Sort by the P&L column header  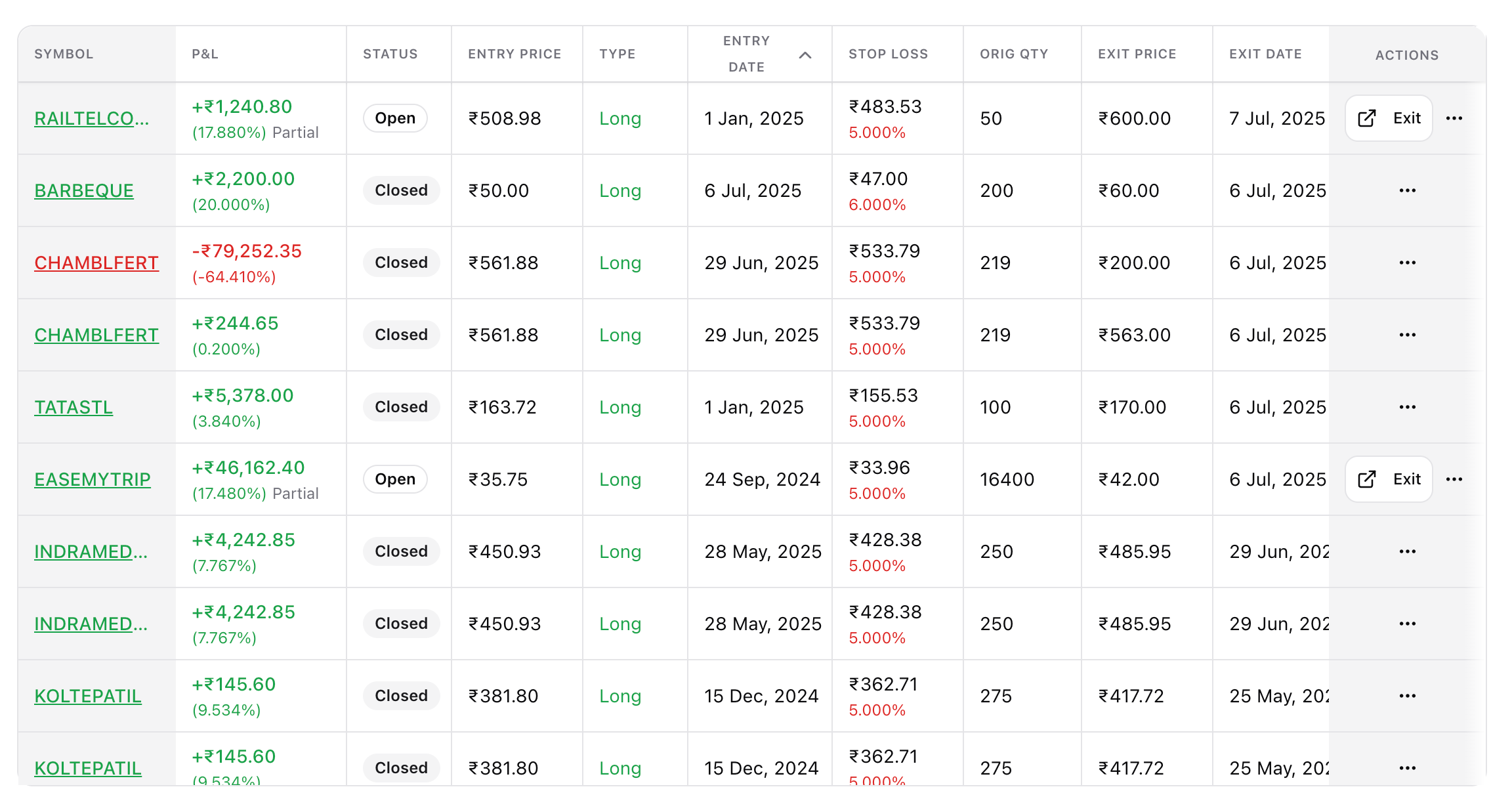point(205,54)
